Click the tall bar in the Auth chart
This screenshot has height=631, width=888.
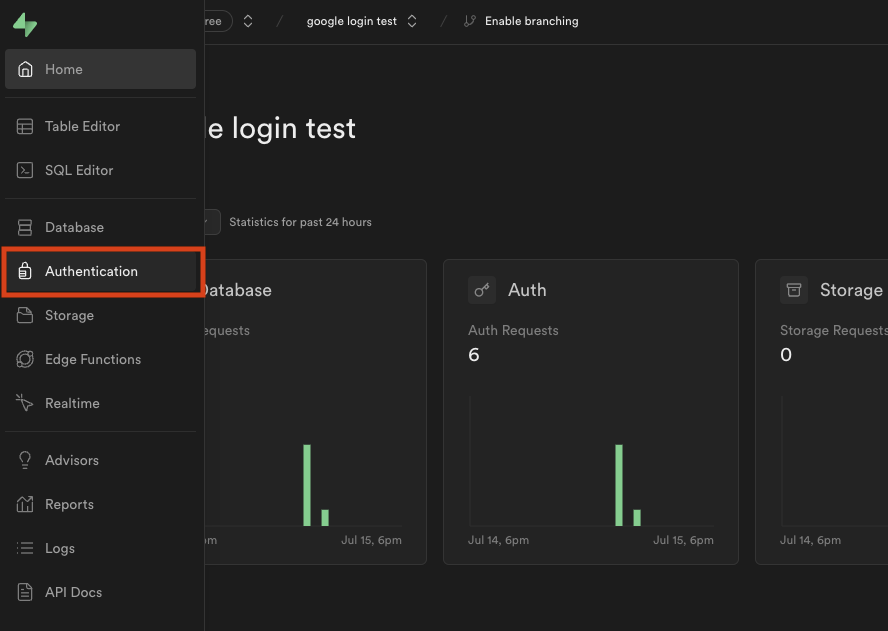pos(619,485)
